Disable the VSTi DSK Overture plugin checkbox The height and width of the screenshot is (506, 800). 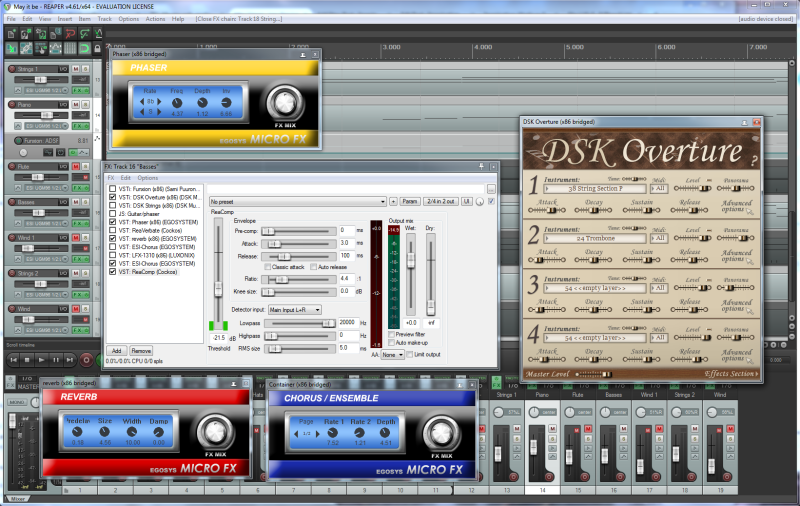click(x=112, y=197)
